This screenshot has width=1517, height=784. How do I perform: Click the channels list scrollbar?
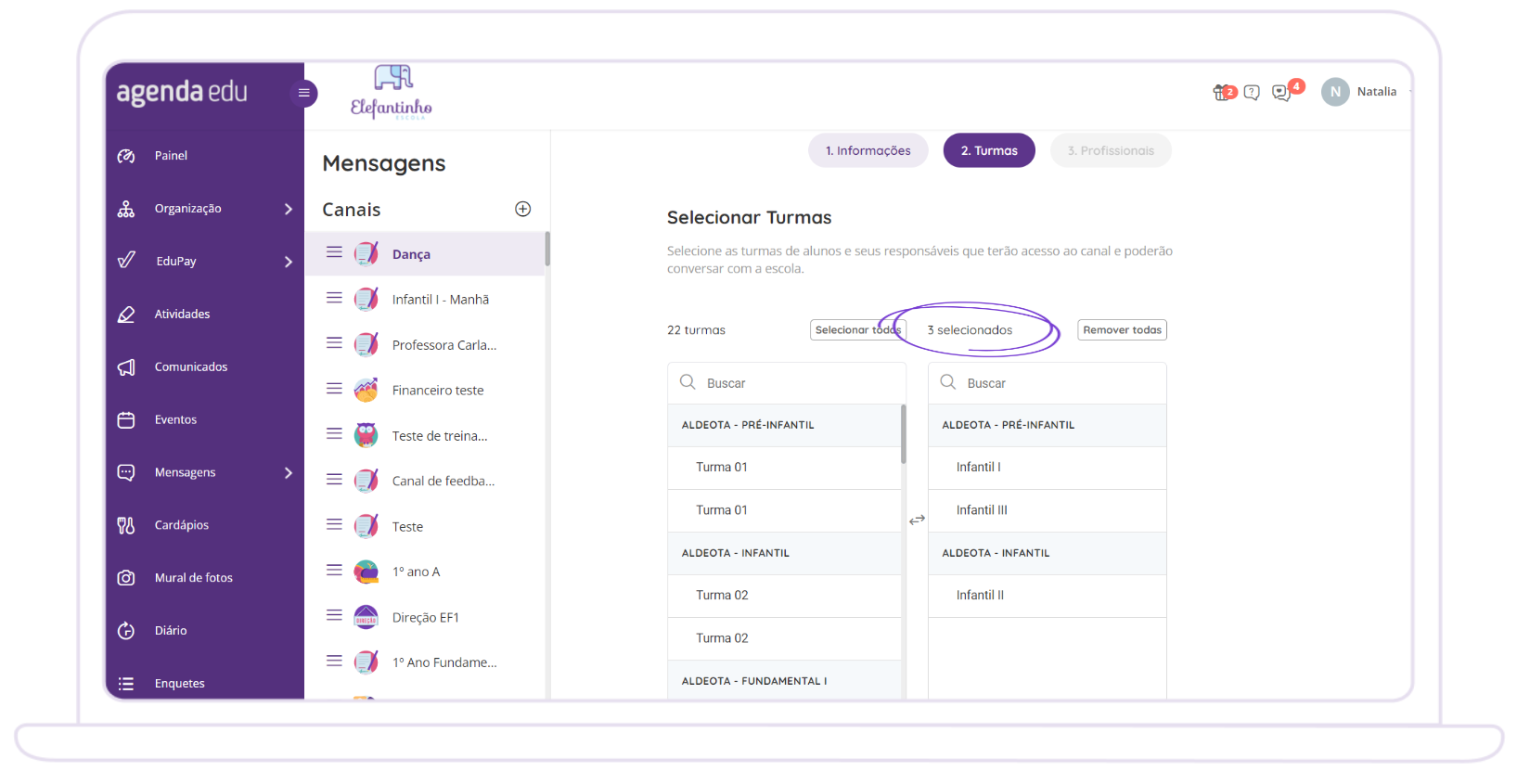[x=547, y=249]
